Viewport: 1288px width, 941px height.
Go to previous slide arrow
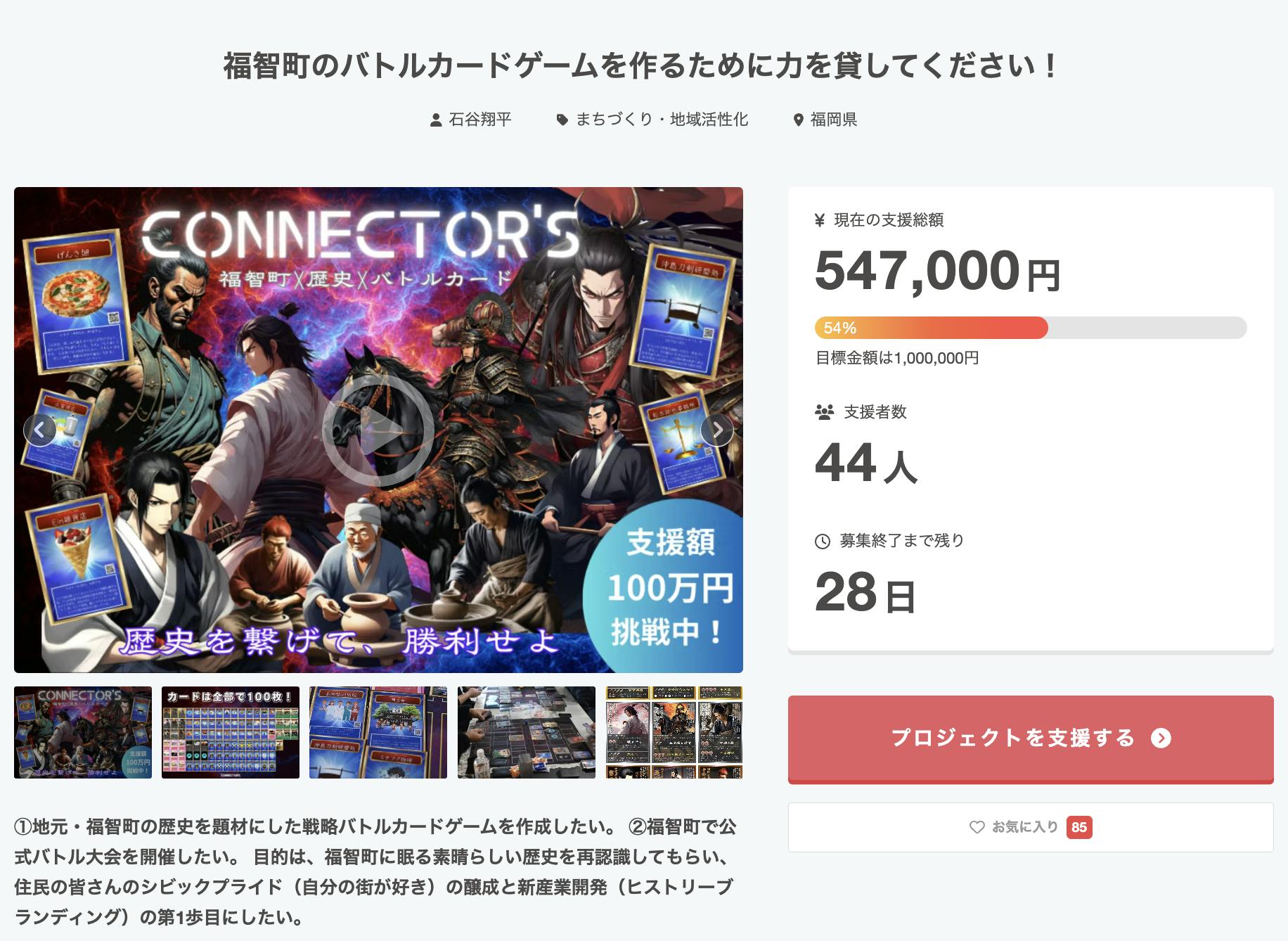pos(40,430)
